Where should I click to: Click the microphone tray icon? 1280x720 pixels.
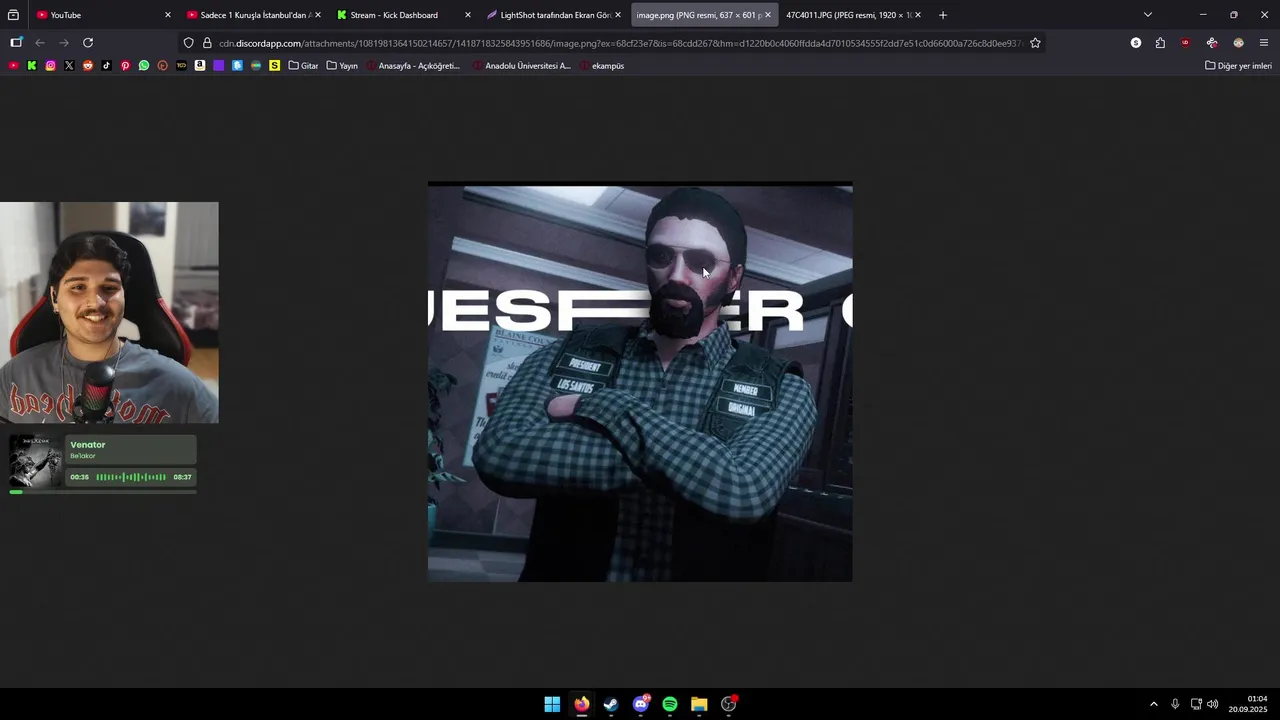[1175, 704]
